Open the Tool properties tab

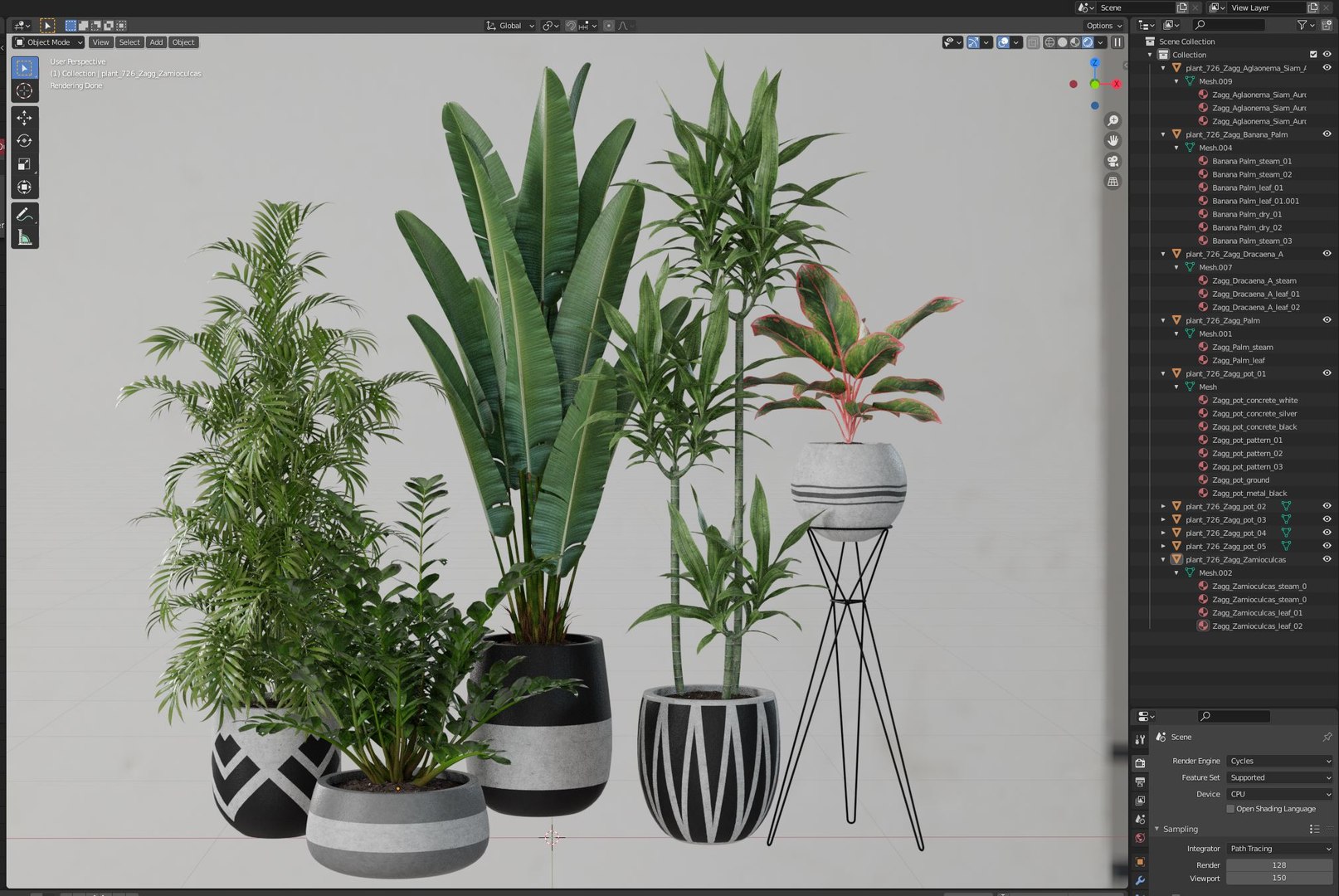pos(1140,739)
